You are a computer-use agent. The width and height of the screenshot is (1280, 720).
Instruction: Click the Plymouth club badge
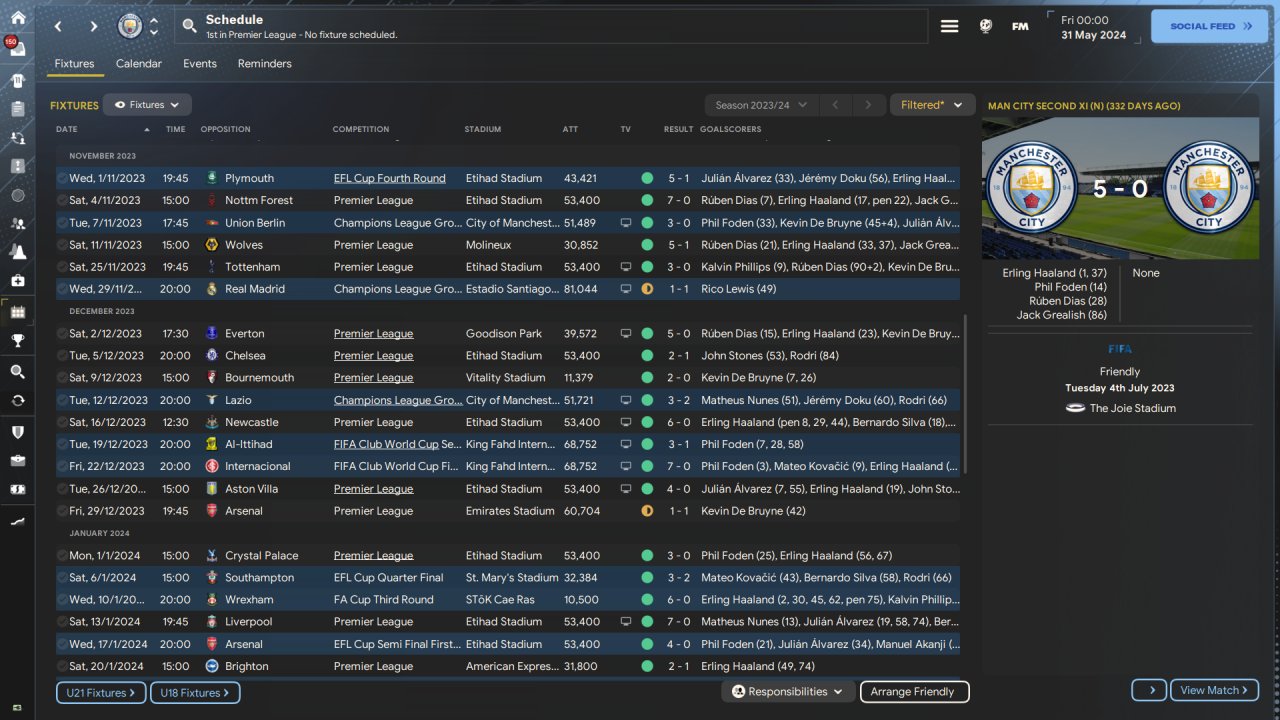pos(211,178)
